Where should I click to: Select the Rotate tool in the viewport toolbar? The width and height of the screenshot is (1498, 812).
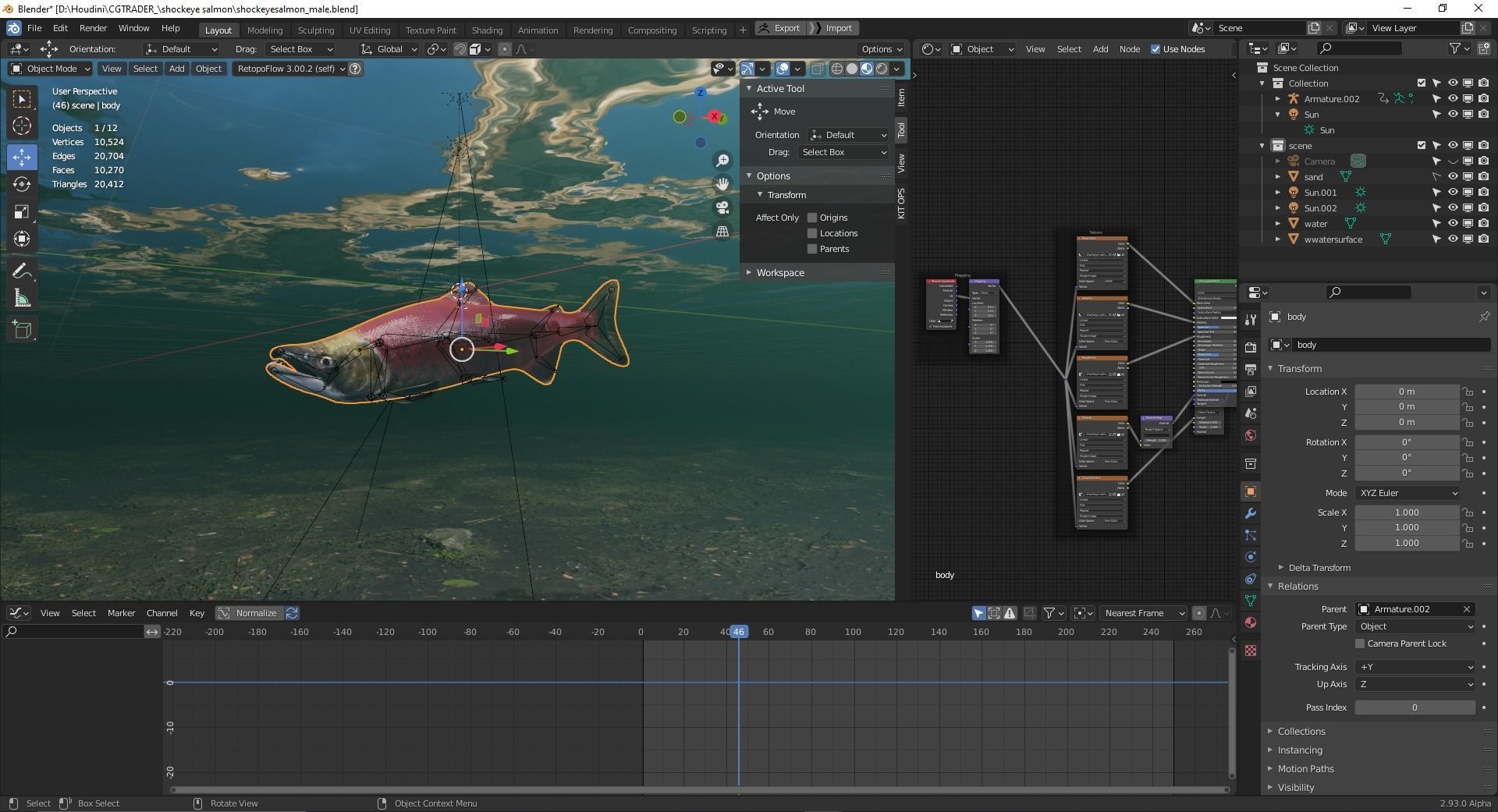click(x=22, y=184)
